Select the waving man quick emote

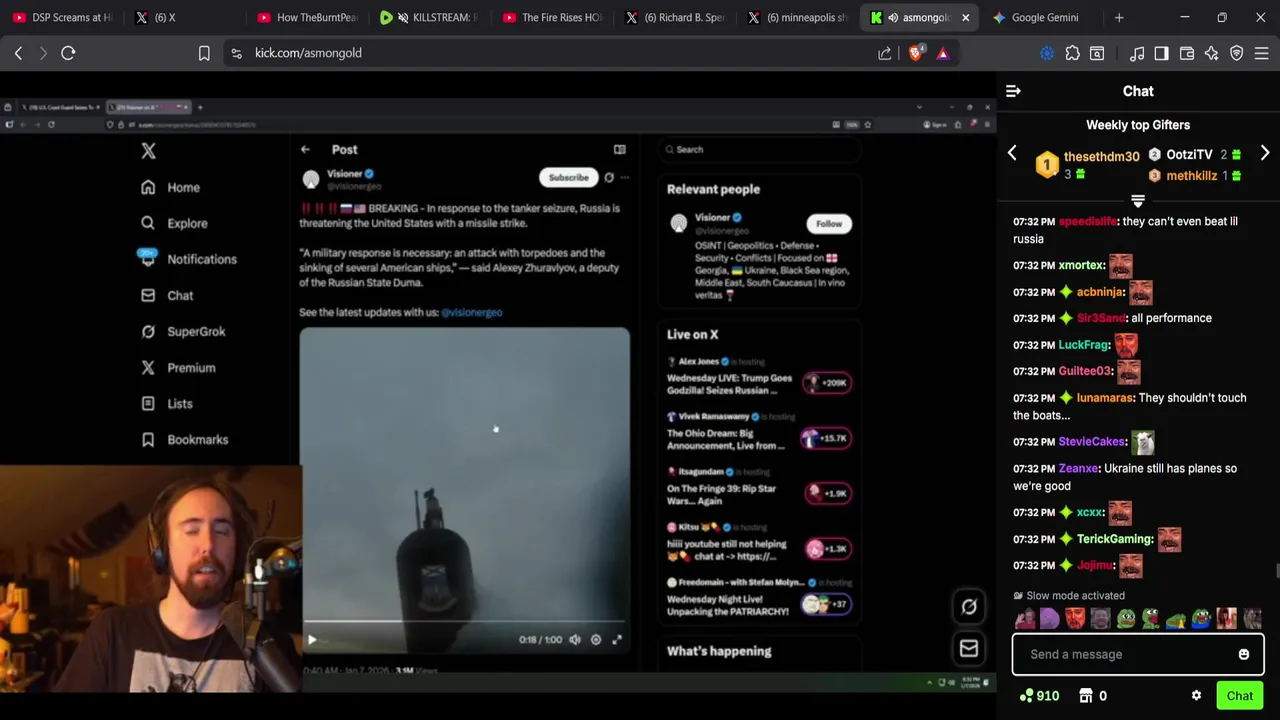(1024, 618)
